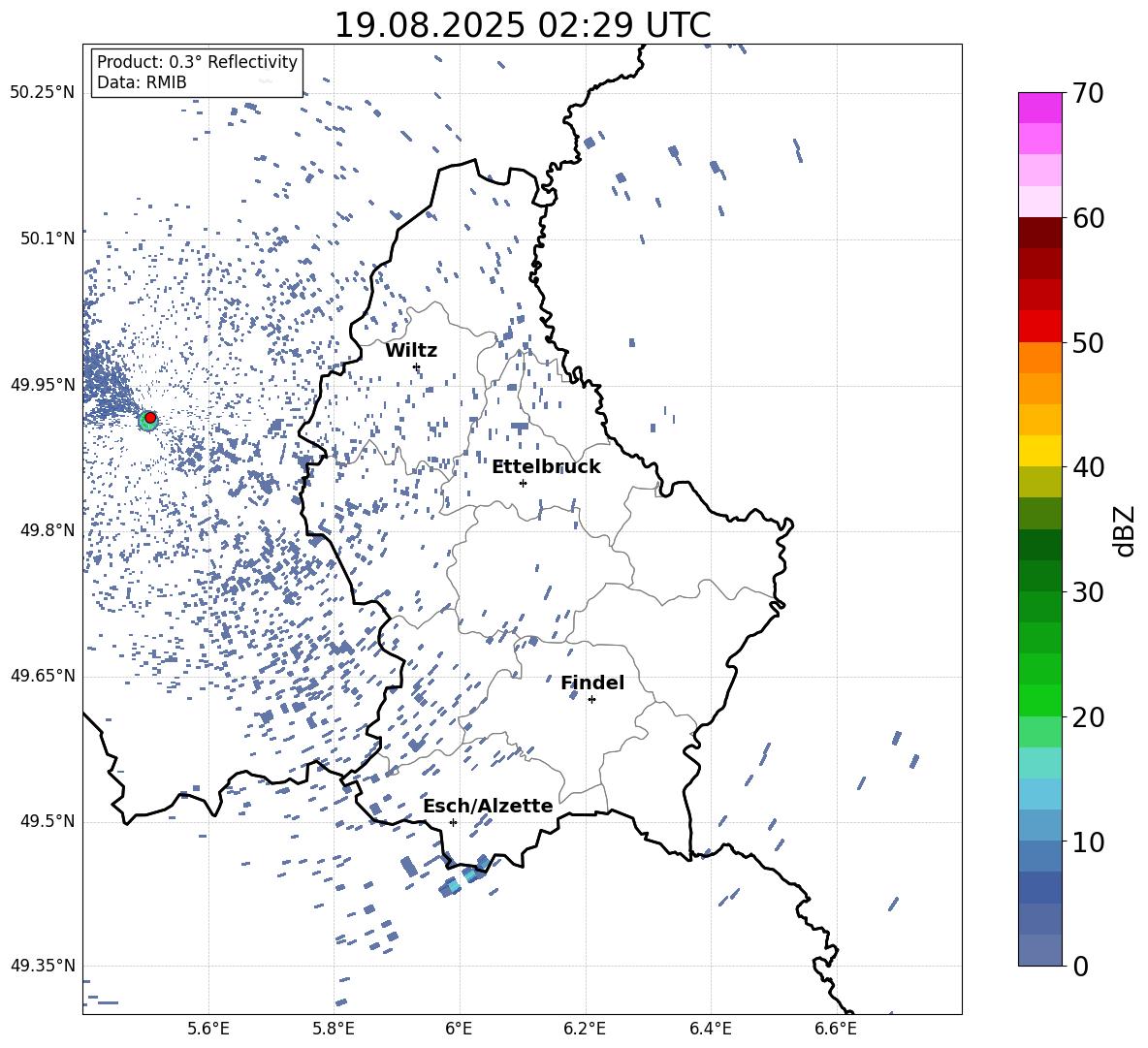Click the Findel station cross marker
This screenshot has width=1148, height=1048.
click(x=591, y=700)
